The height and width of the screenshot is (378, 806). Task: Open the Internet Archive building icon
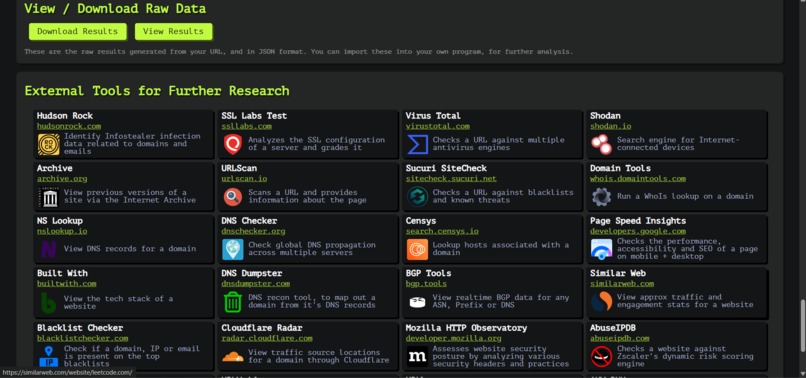(48, 196)
